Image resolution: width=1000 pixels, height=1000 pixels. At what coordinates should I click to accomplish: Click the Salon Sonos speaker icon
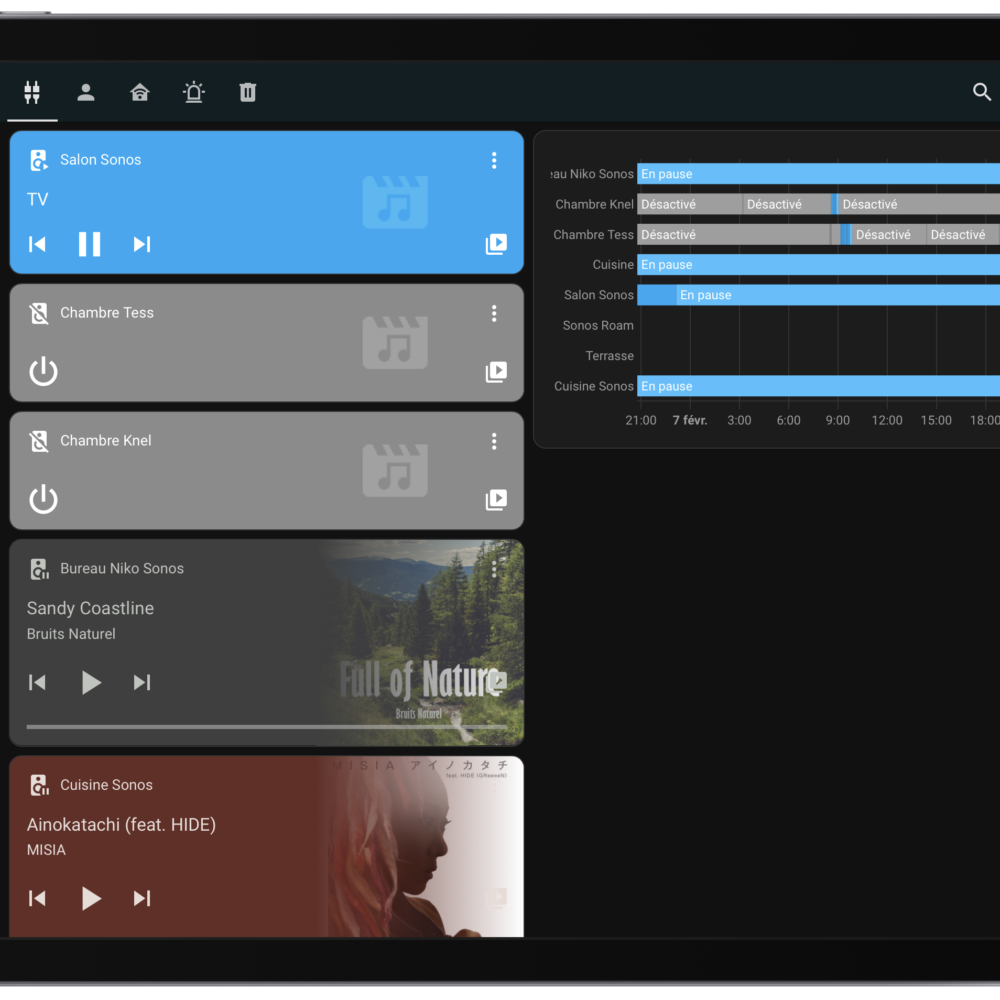[39, 160]
